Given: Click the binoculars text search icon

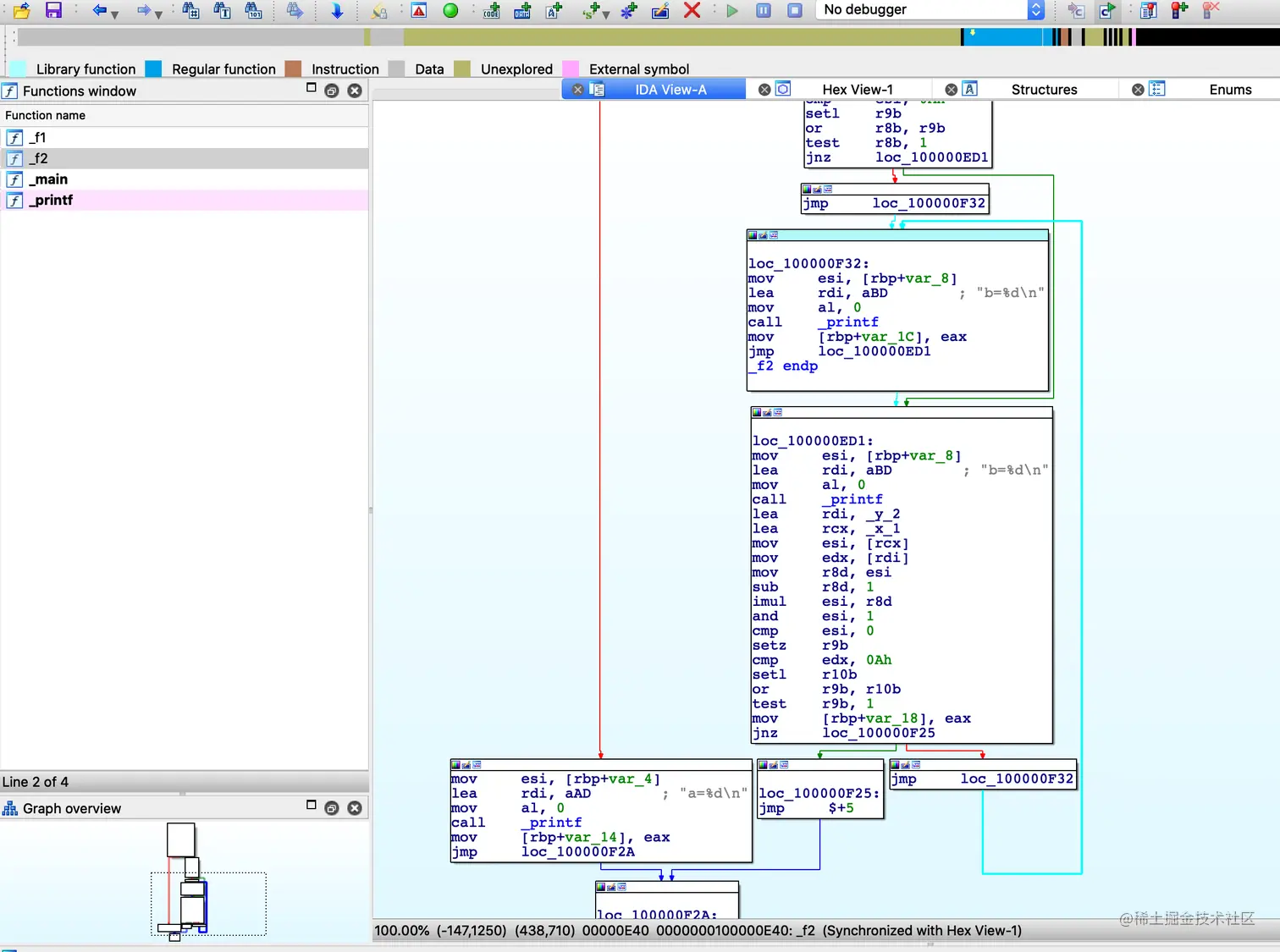Looking at the screenshot, I should tap(222, 10).
